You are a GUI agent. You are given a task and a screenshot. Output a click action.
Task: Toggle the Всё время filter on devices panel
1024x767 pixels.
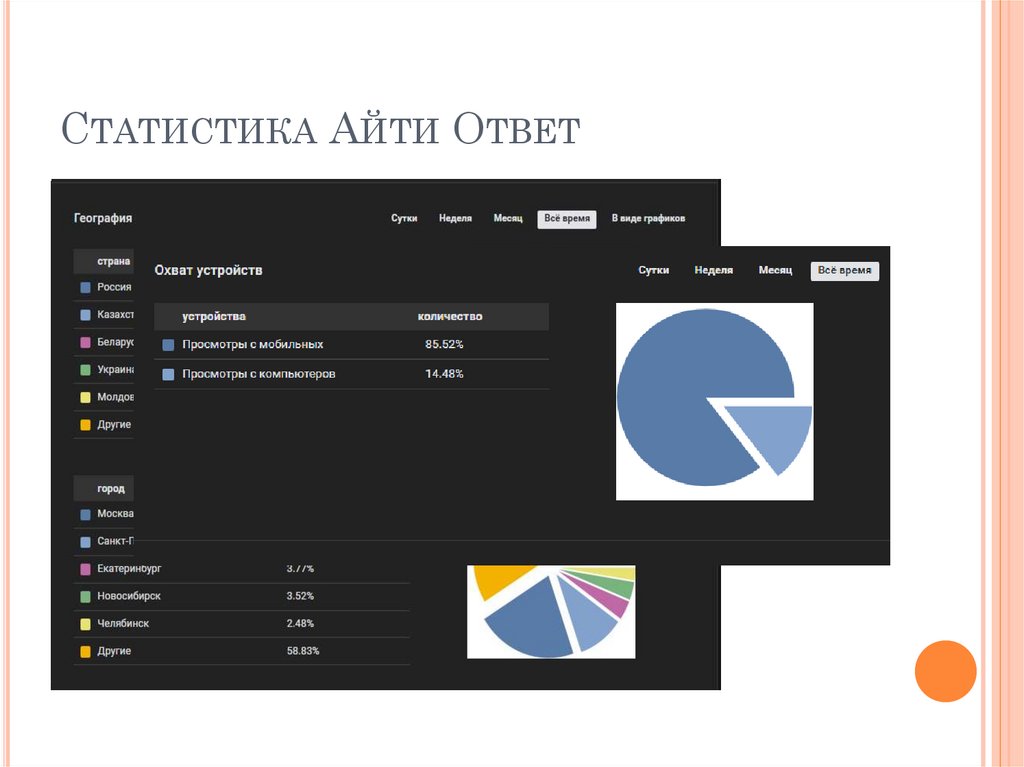click(x=845, y=270)
